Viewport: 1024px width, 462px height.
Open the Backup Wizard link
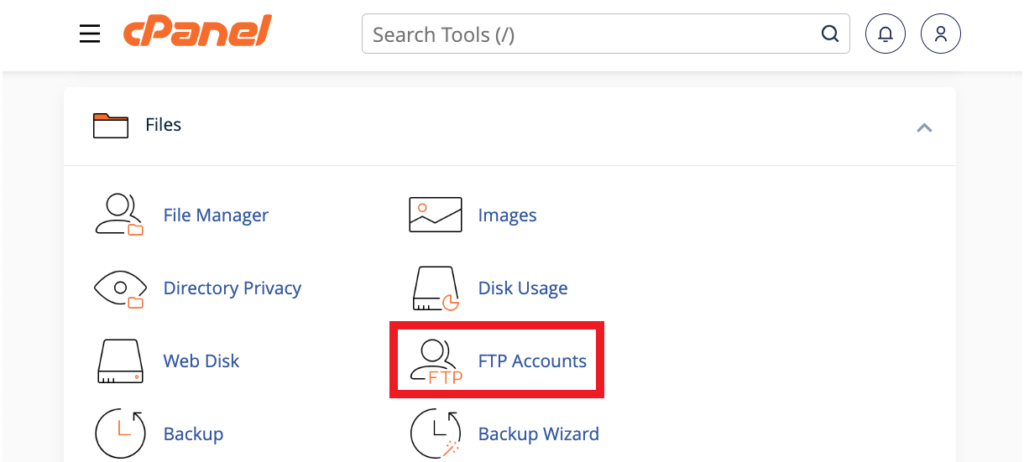[x=538, y=434]
